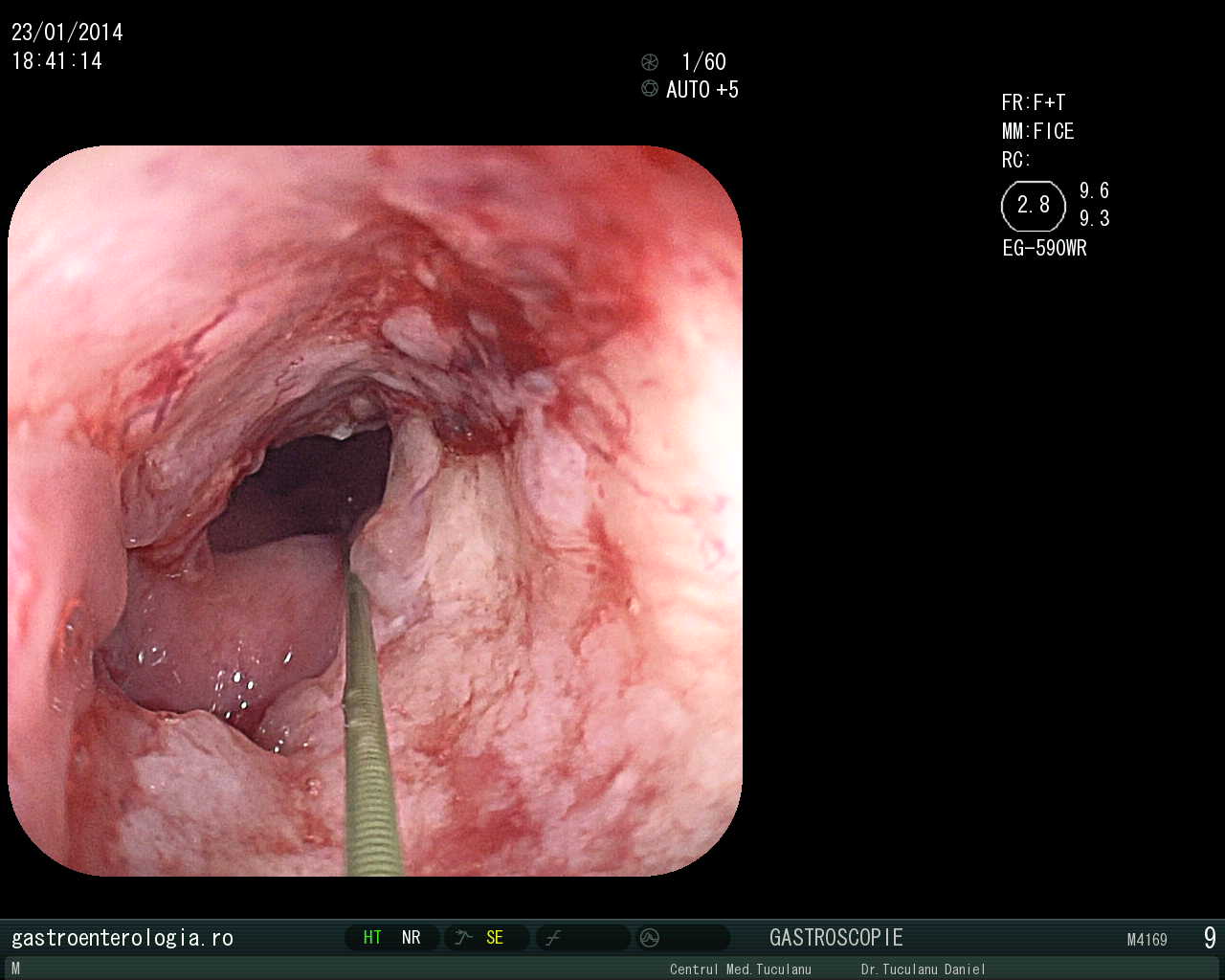Click the date 23/01/2014
This screenshot has width=1225, height=980.
pos(67,33)
